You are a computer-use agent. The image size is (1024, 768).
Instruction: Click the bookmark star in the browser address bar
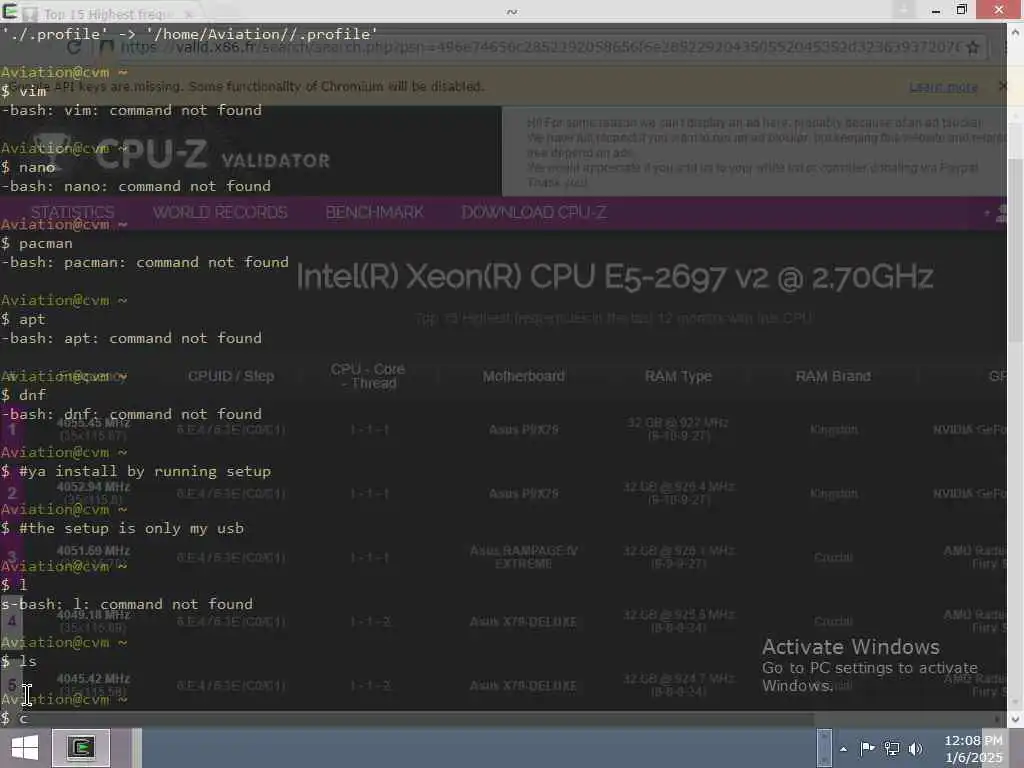pyautogui.click(x=972, y=48)
